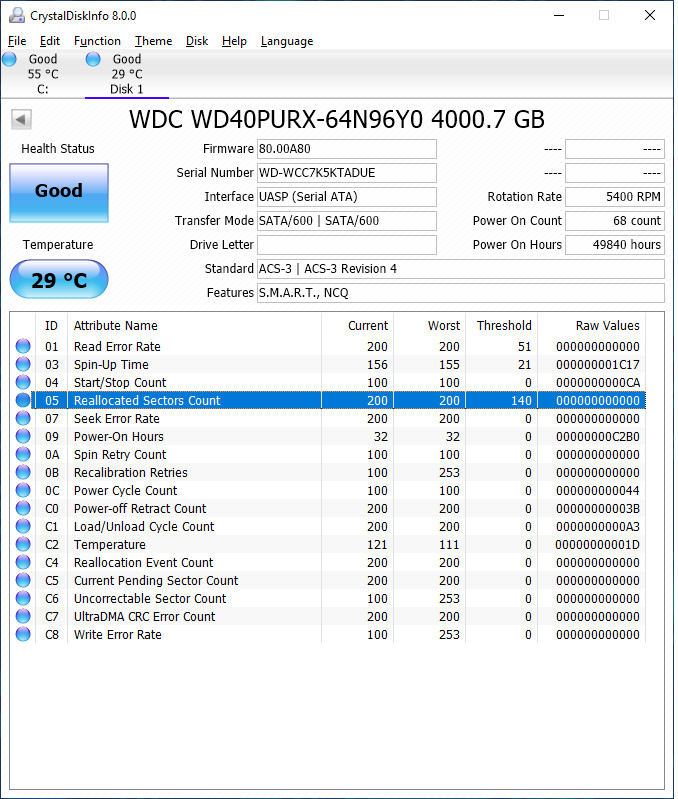This screenshot has width=678, height=799.
Task: Switch to the C: drive tab
Action: click(x=43, y=74)
